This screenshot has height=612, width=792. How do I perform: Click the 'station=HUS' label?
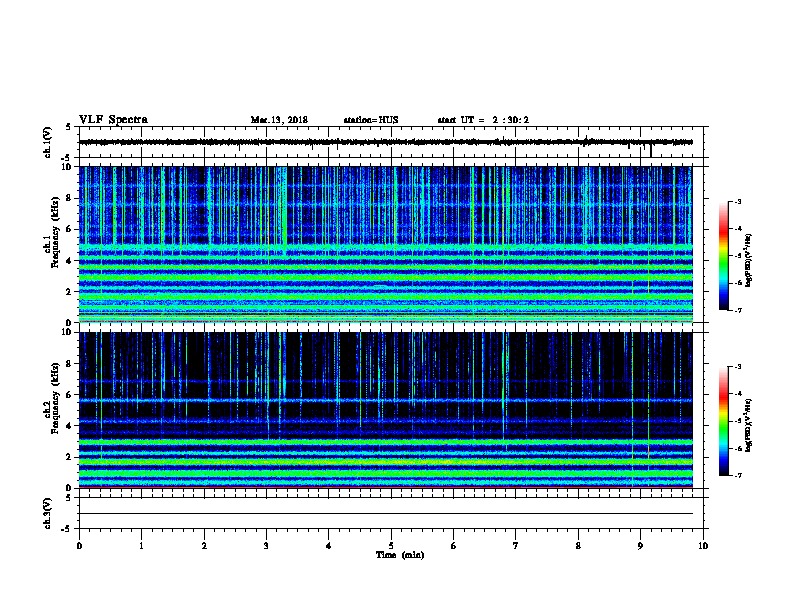(x=371, y=120)
